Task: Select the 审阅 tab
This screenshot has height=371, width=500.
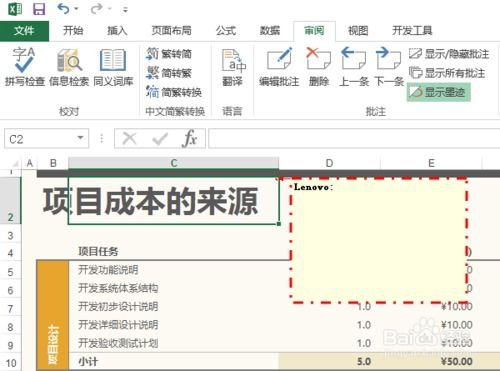Action: [x=314, y=31]
